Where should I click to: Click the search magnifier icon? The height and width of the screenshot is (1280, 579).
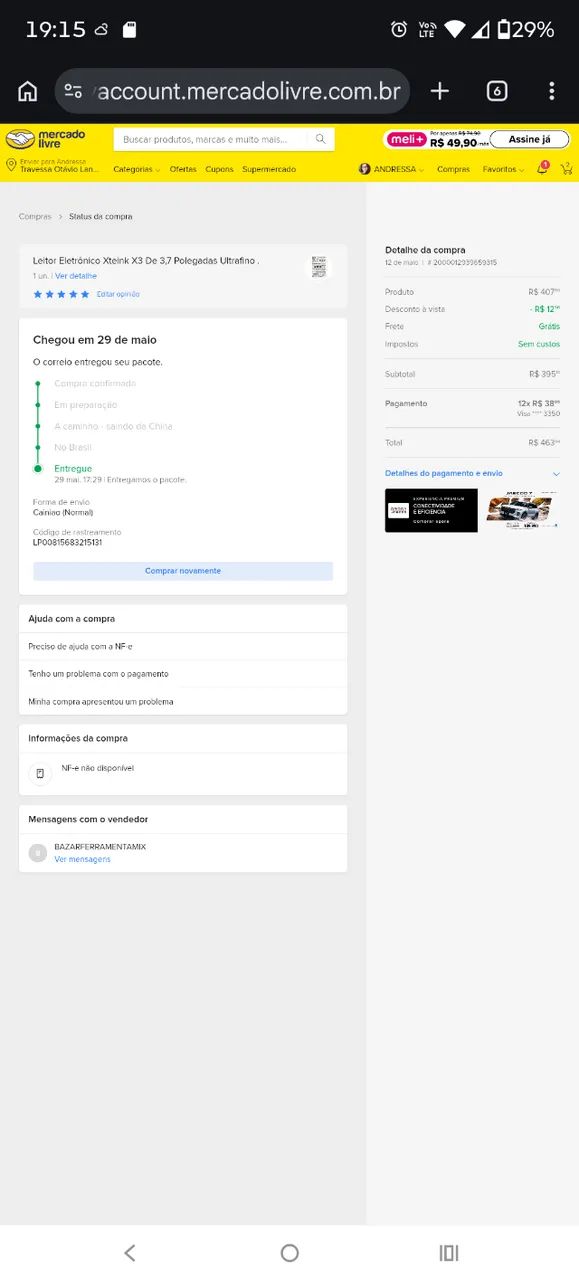[320, 139]
